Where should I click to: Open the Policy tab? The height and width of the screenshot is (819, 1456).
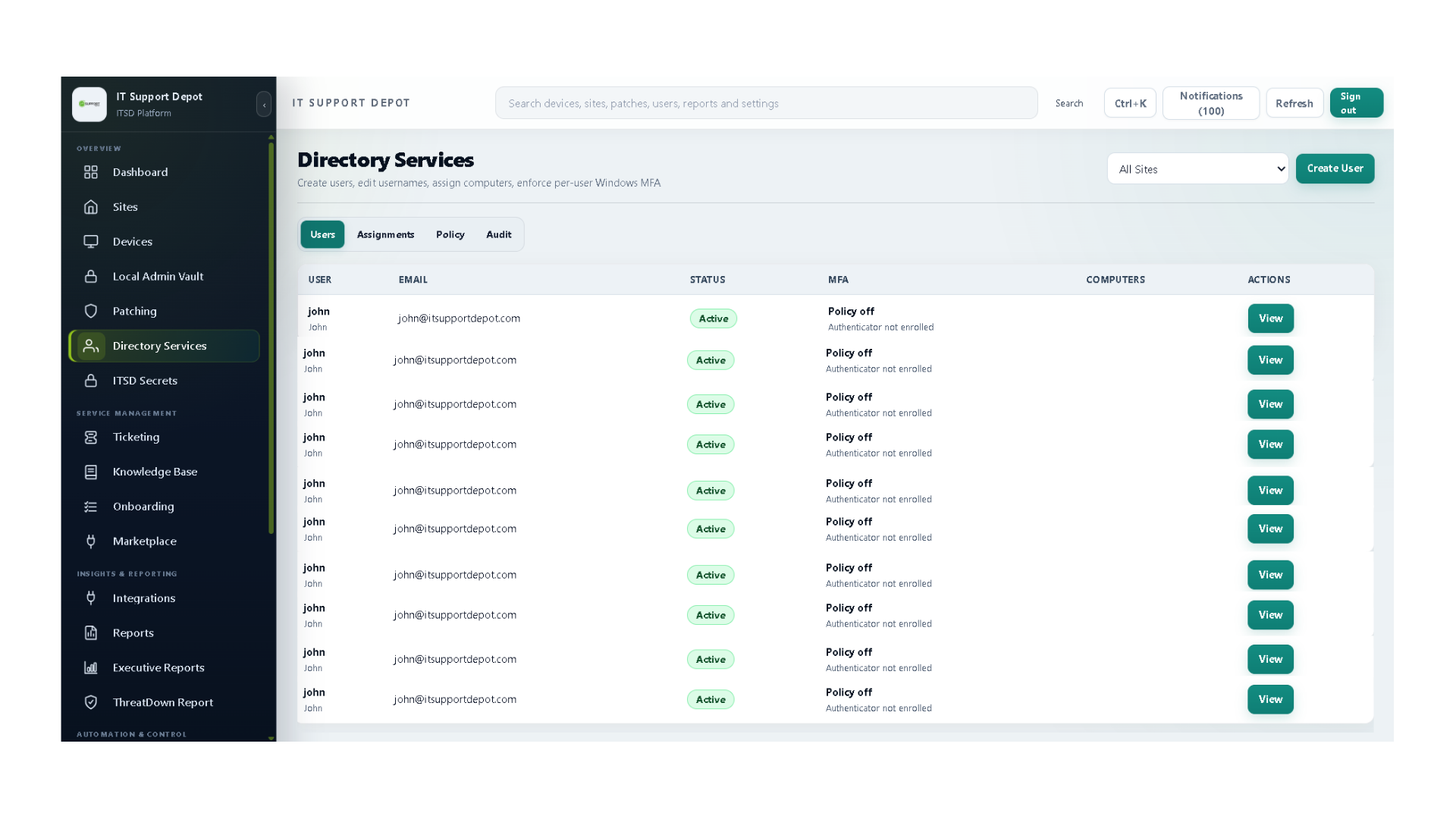pyautogui.click(x=450, y=235)
